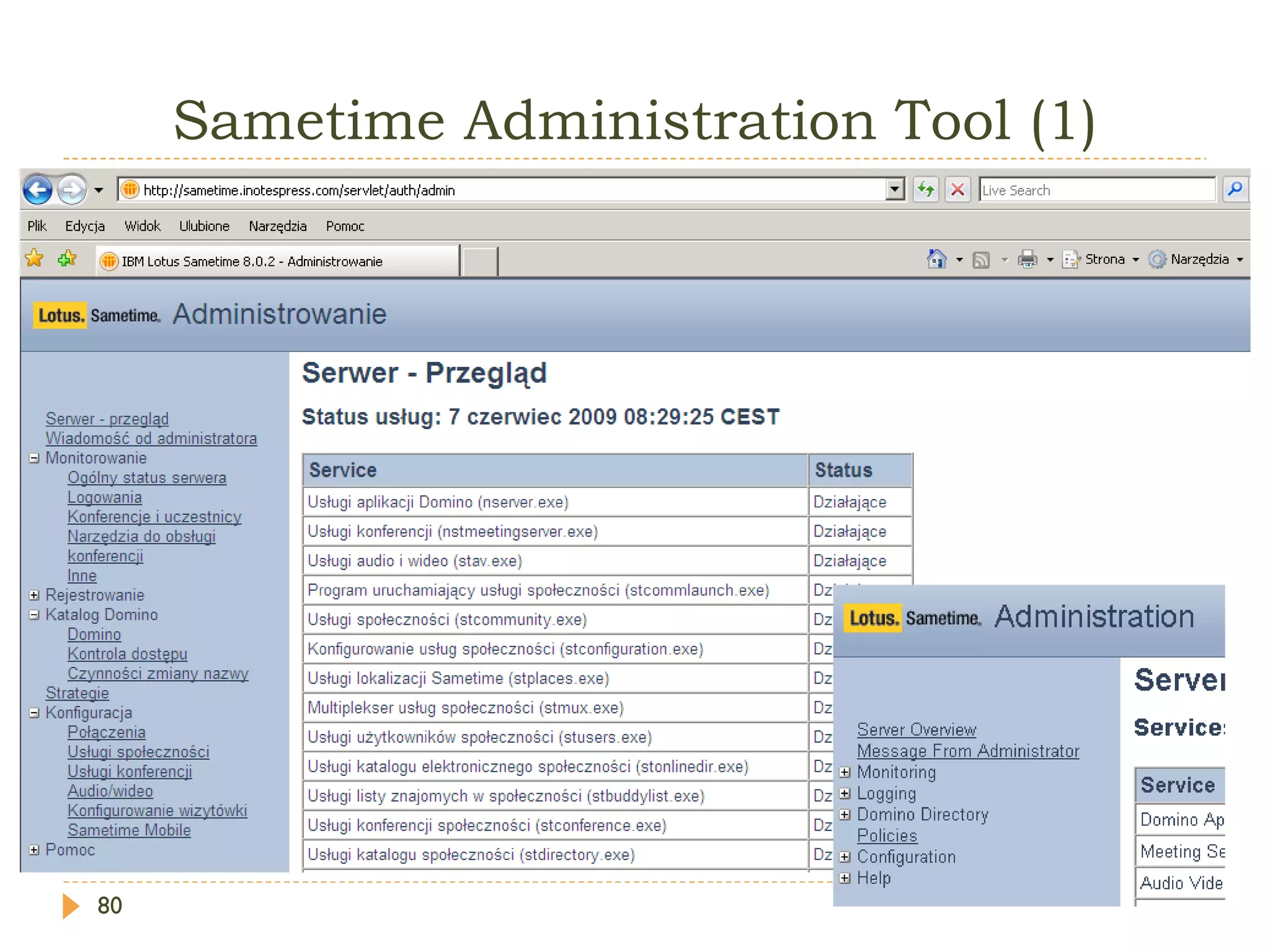
Task: Open the Strategie link
Action: (77, 693)
